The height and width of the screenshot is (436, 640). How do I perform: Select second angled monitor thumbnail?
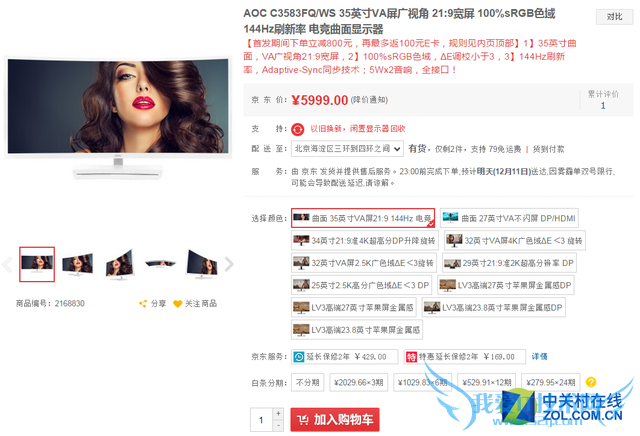coord(78,265)
